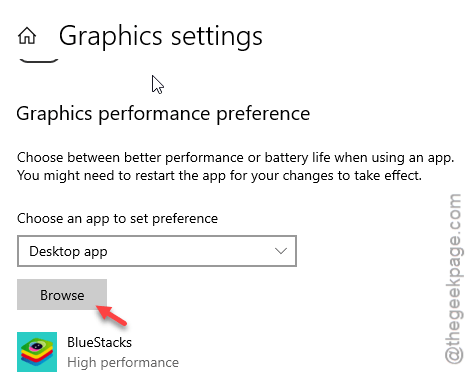Click the Graphics settings page title
Viewport: 473px width, 389px height.
(161, 37)
